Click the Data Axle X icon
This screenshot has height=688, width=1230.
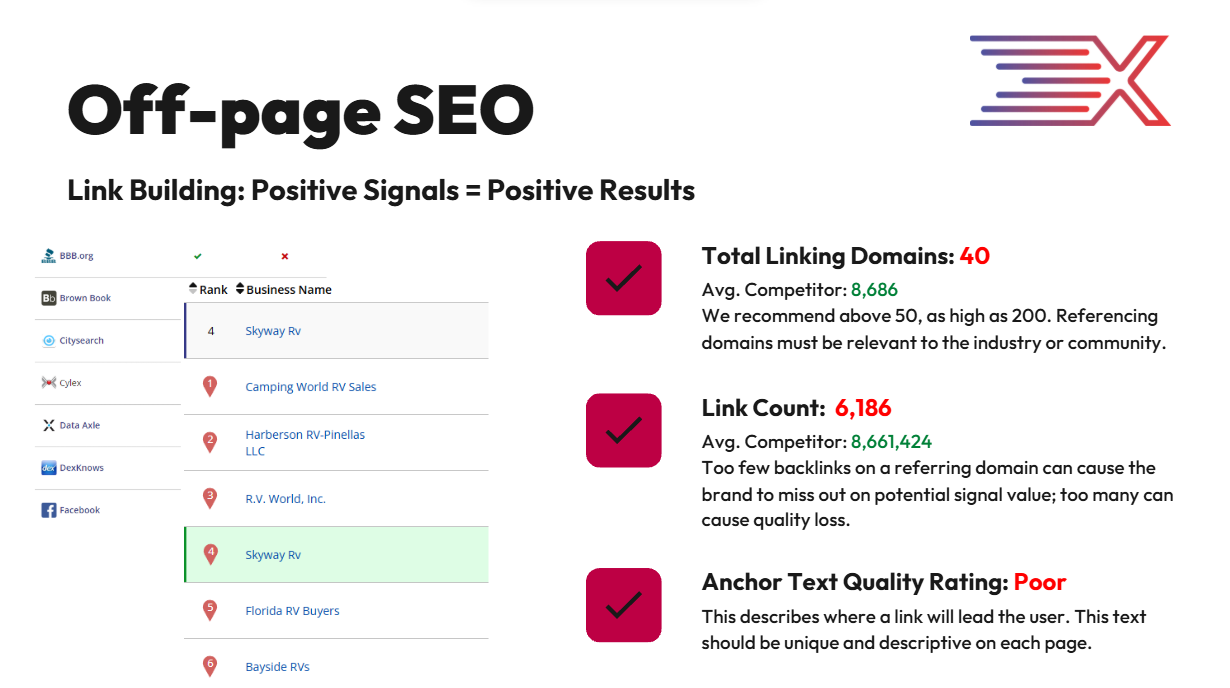[48, 425]
